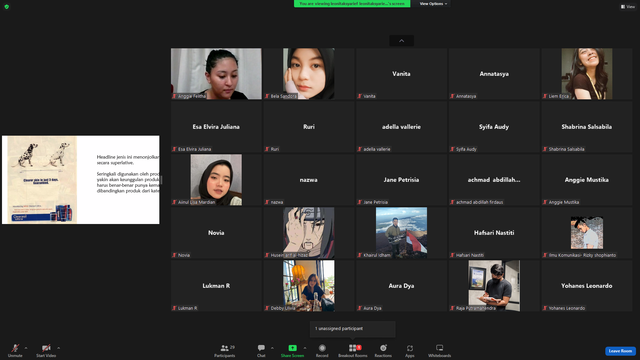The width and height of the screenshot is (640, 360).
Task: Select the Lukman R tile
Action: [216, 286]
